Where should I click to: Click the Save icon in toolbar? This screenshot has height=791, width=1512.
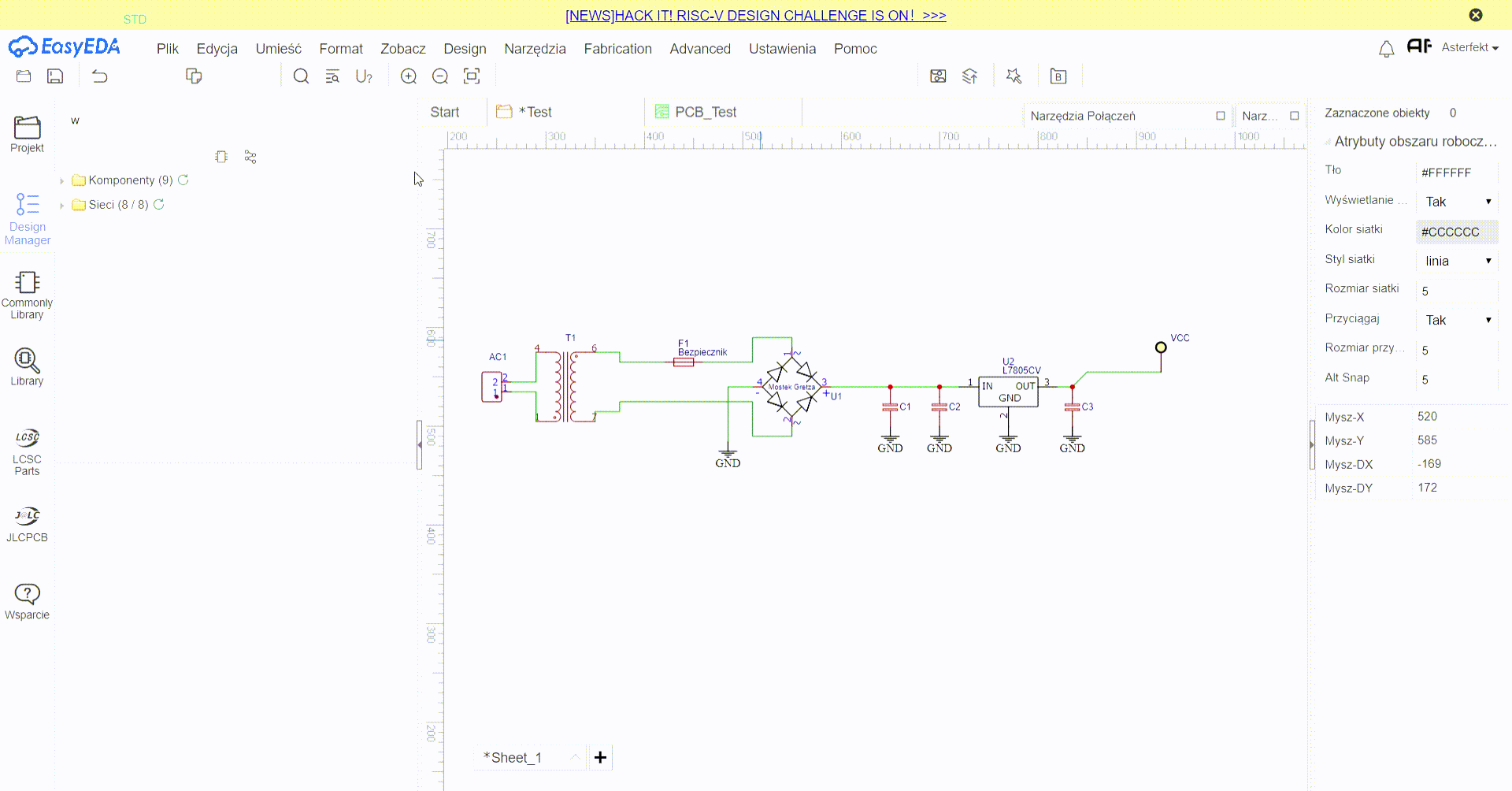click(x=55, y=76)
